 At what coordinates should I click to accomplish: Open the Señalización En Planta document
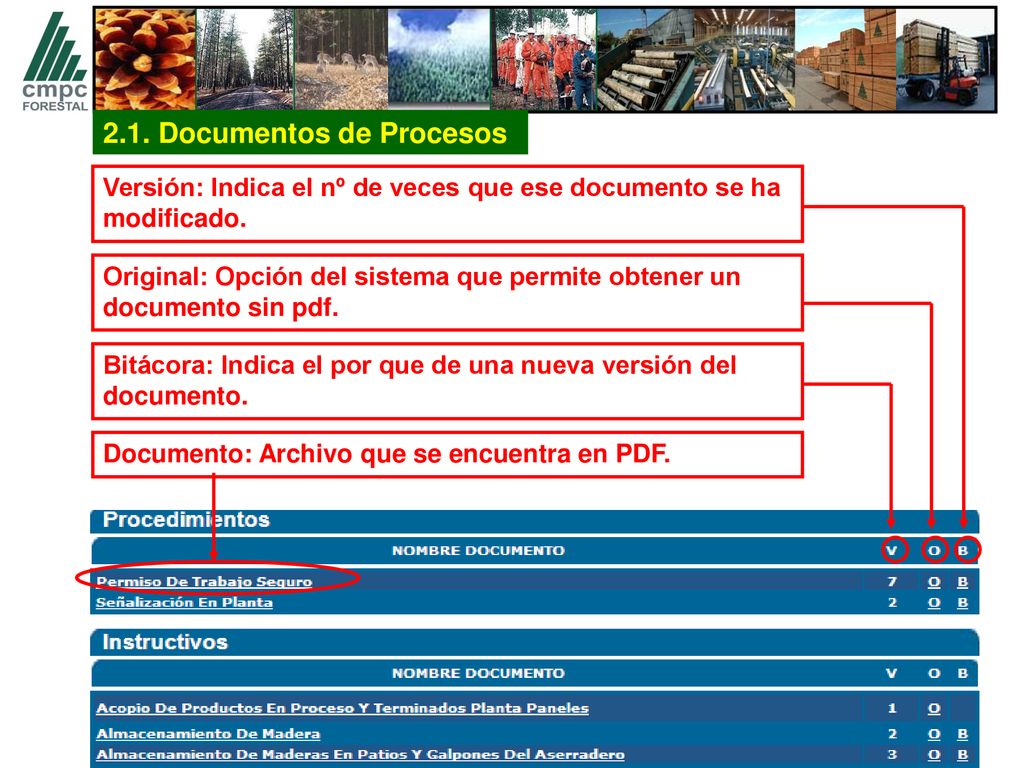click(x=184, y=602)
